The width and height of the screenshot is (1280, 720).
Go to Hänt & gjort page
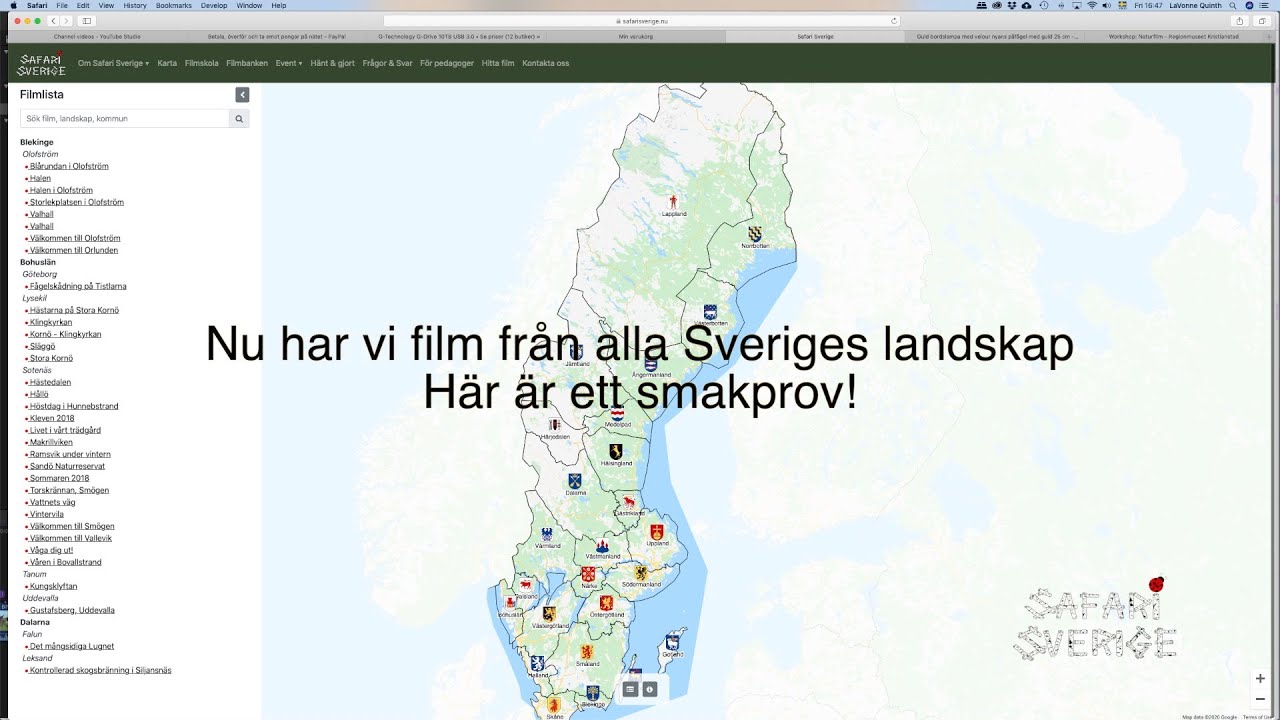pos(333,63)
